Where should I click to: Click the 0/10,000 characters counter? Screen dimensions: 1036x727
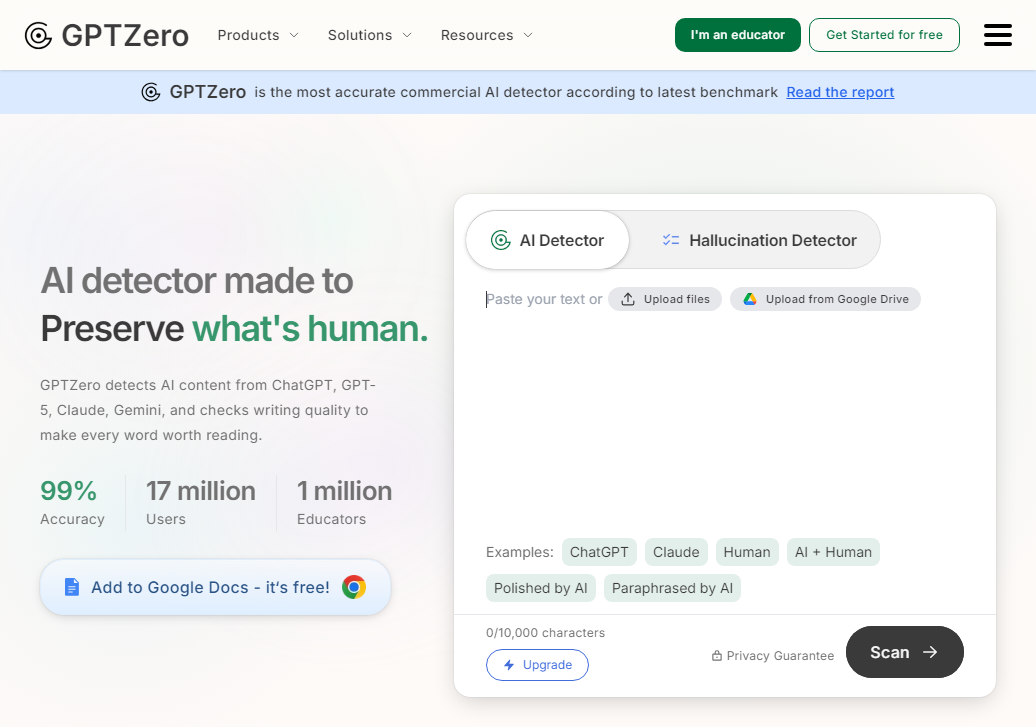(x=545, y=632)
